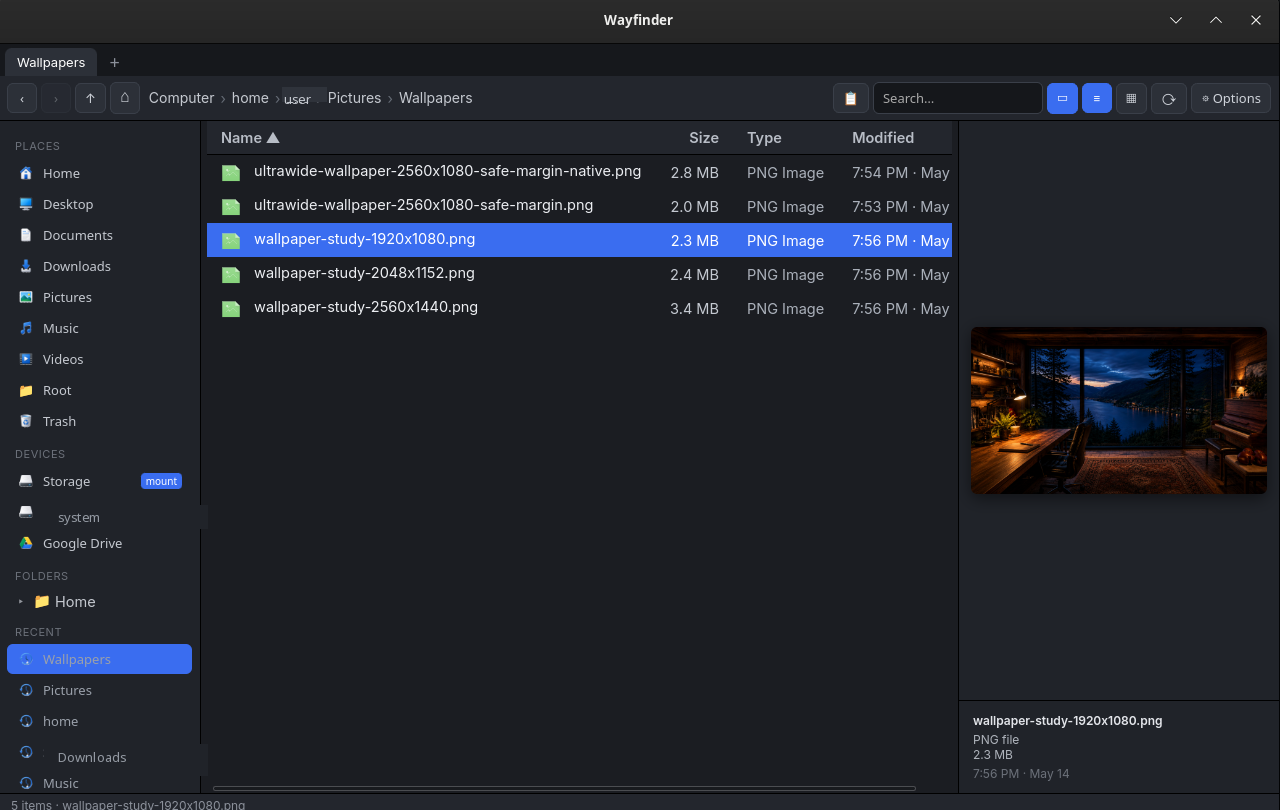Open recent Music entry

tap(100, 783)
